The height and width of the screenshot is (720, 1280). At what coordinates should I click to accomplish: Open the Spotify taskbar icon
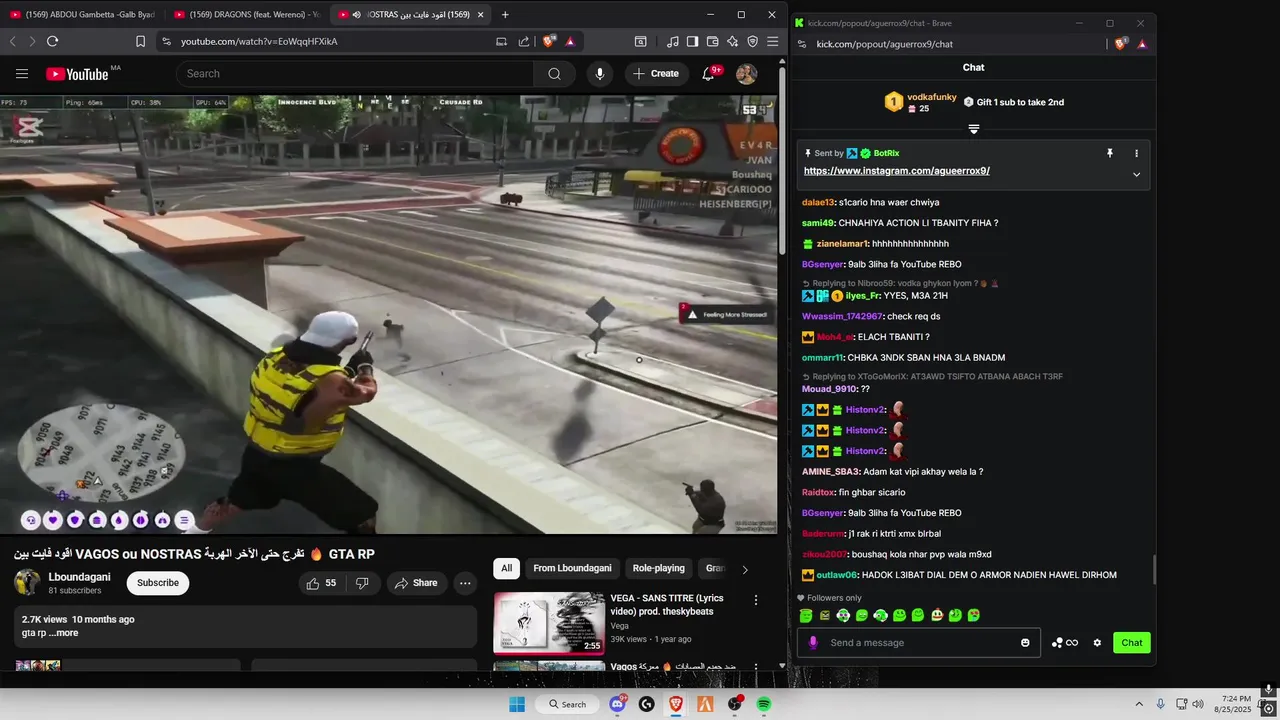(x=764, y=704)
